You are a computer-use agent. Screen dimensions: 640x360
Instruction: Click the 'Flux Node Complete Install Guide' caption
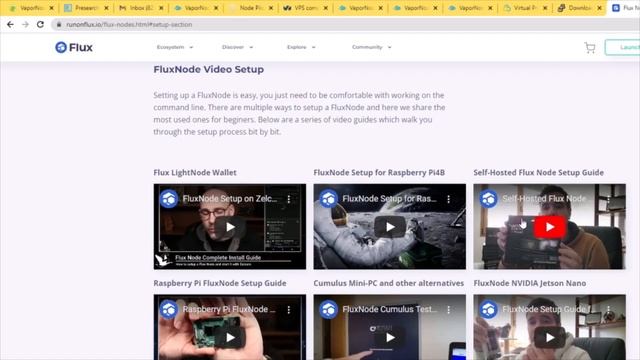(x=218, y=258)
